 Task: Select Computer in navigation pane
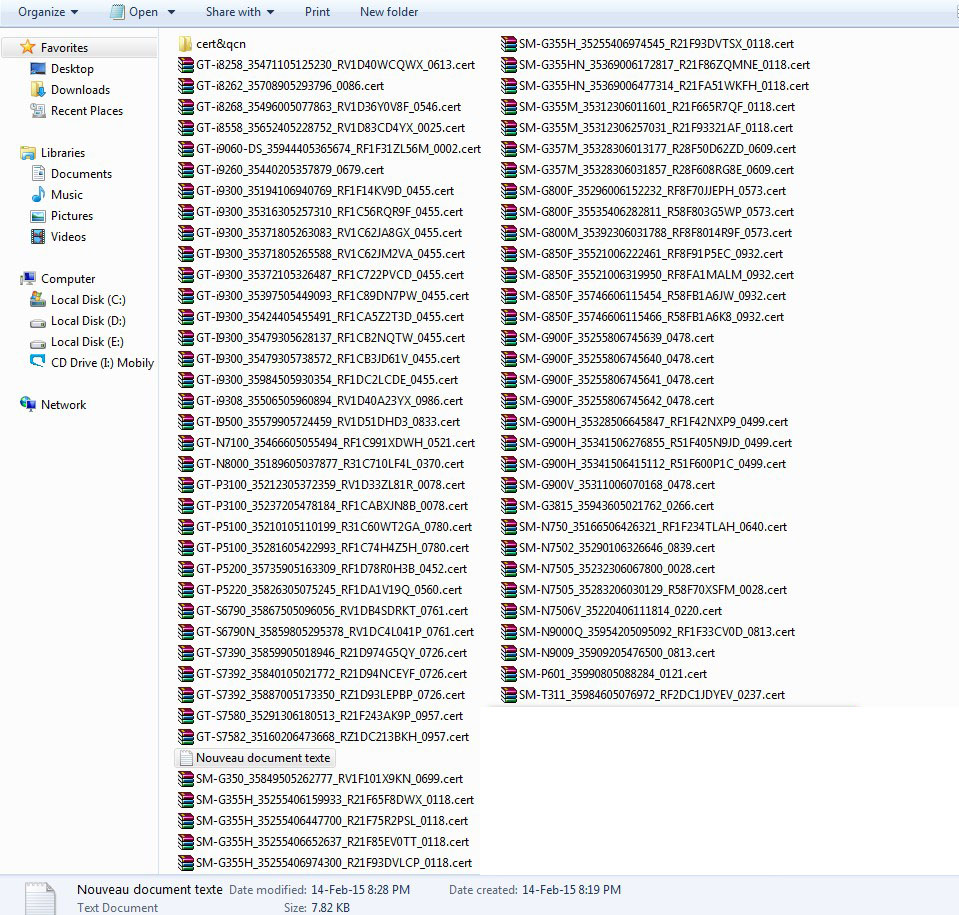tap(68, 279)
